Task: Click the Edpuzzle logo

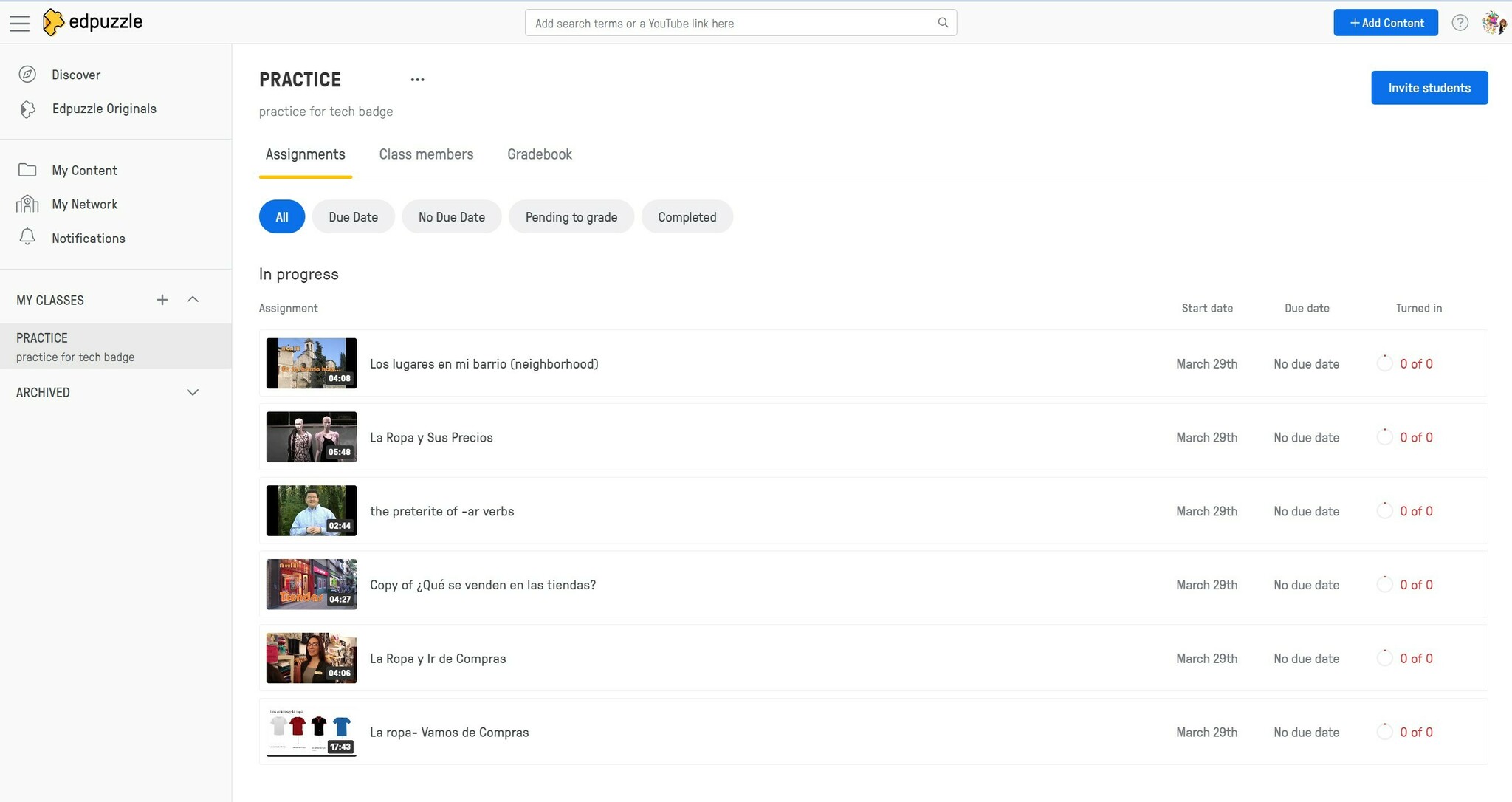Action: (92, 22)
